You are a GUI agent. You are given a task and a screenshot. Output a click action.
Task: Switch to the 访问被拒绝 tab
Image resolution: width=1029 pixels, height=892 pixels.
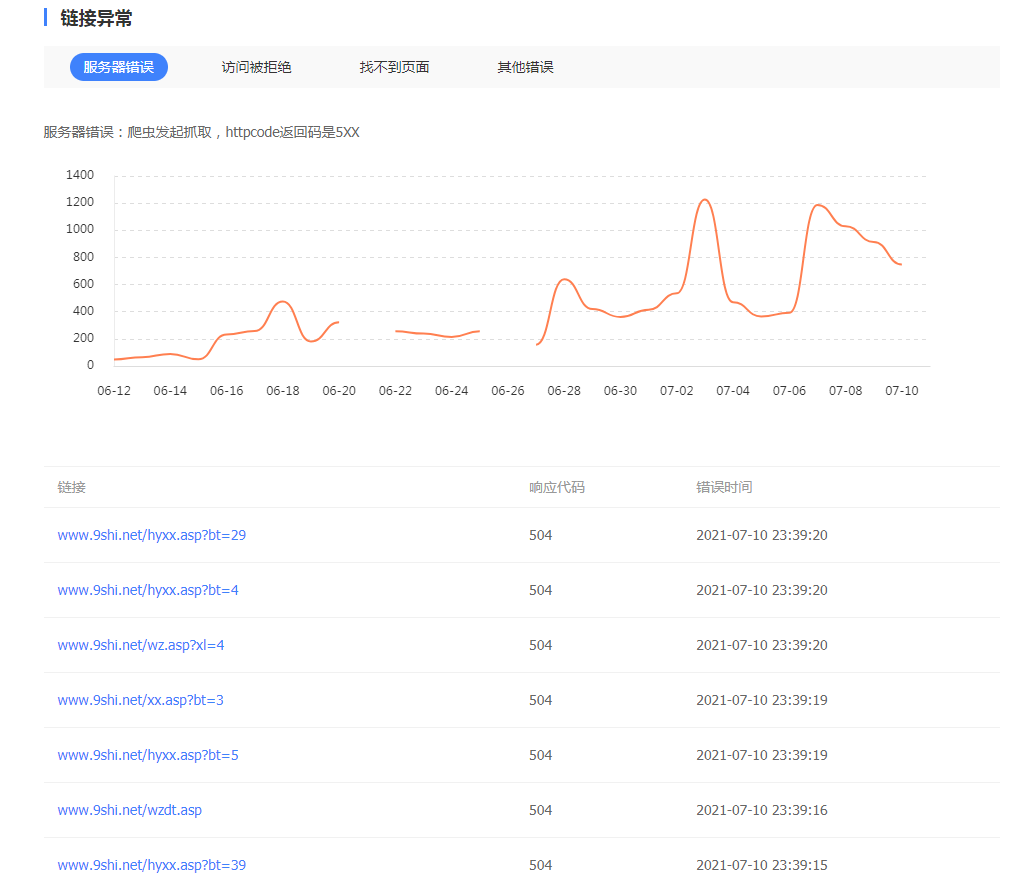[x=256, y=67]
